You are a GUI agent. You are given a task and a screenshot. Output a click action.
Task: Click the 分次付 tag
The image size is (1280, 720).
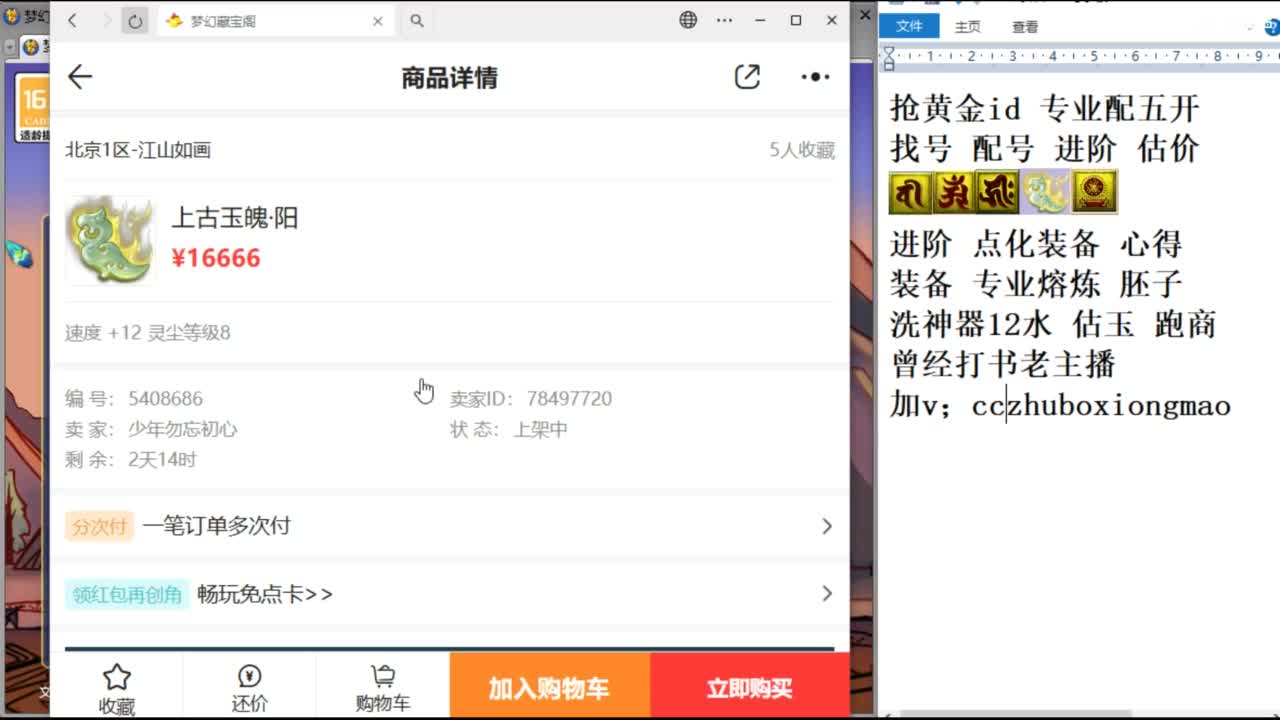coord(99,526)
